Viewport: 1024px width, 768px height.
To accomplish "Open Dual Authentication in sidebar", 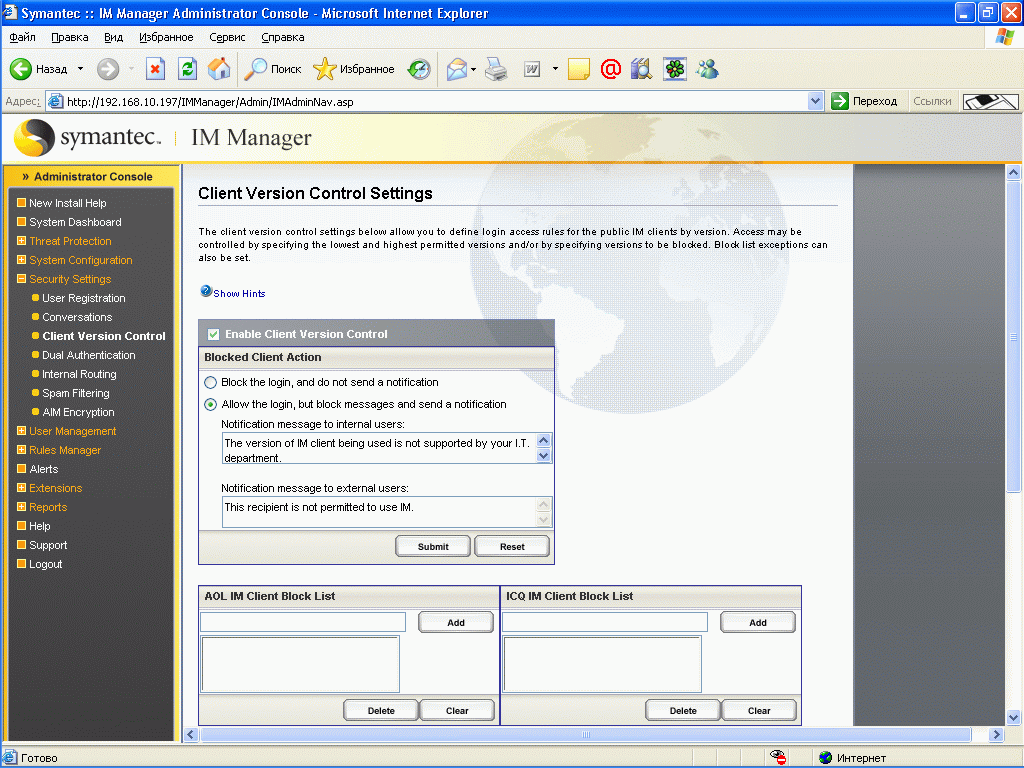I will tap(89, 355).
